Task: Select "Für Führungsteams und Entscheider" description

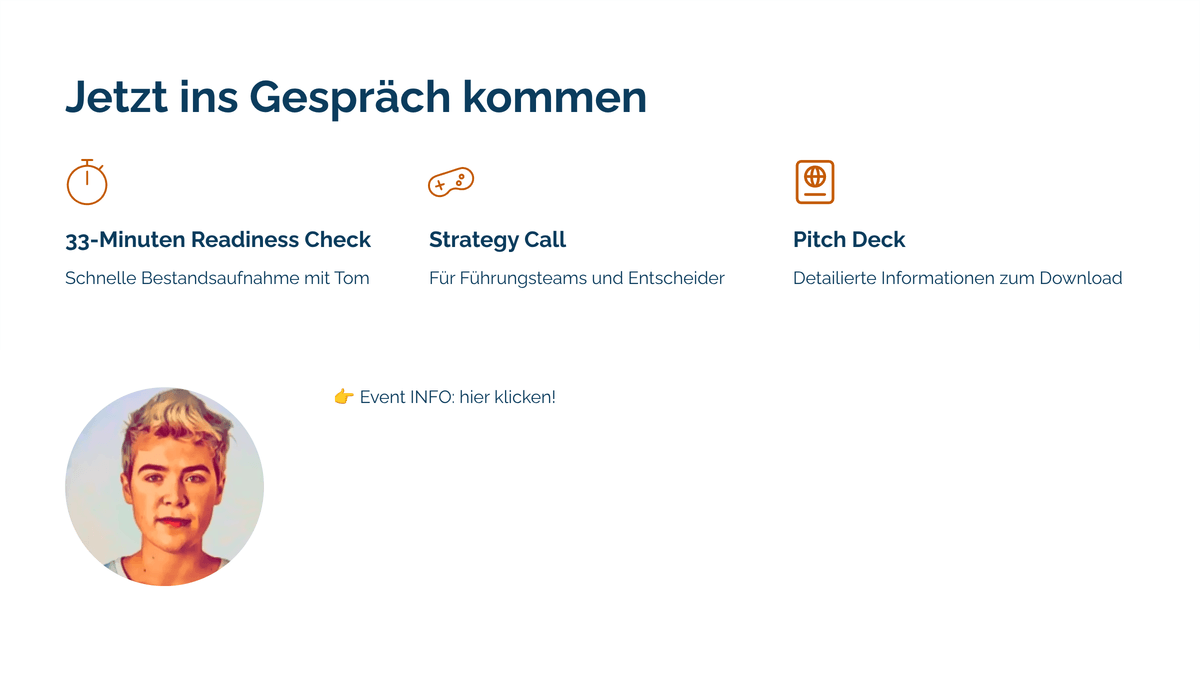Action: 576,278
